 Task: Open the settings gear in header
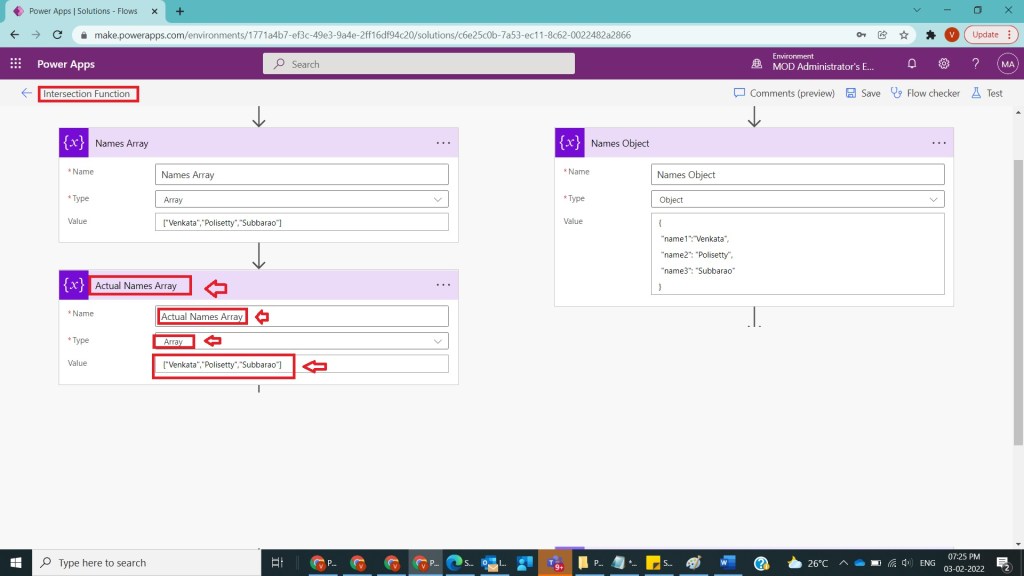[x=943, y=64]
